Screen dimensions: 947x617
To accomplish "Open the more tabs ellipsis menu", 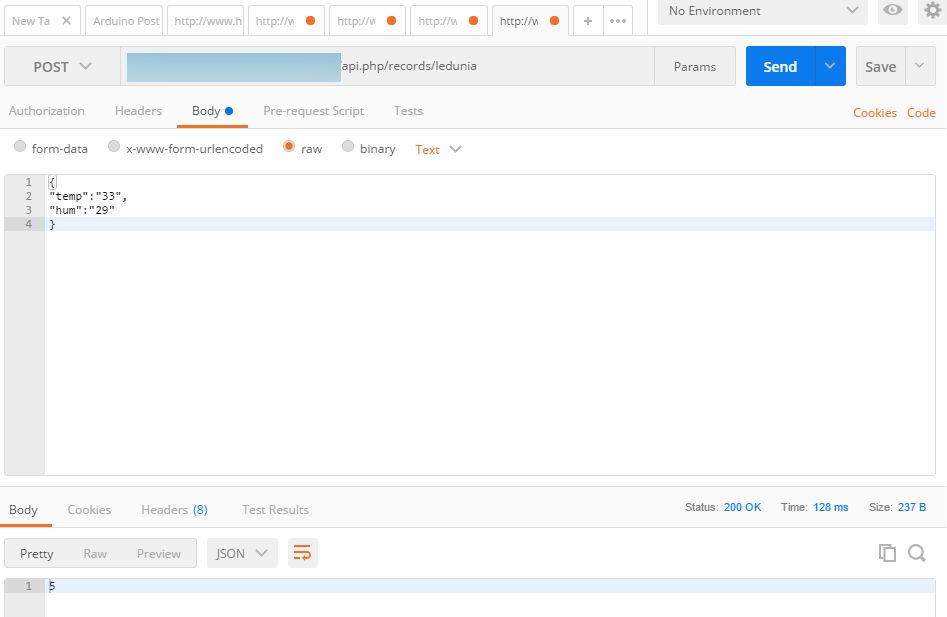I will [x=618, y=21].
